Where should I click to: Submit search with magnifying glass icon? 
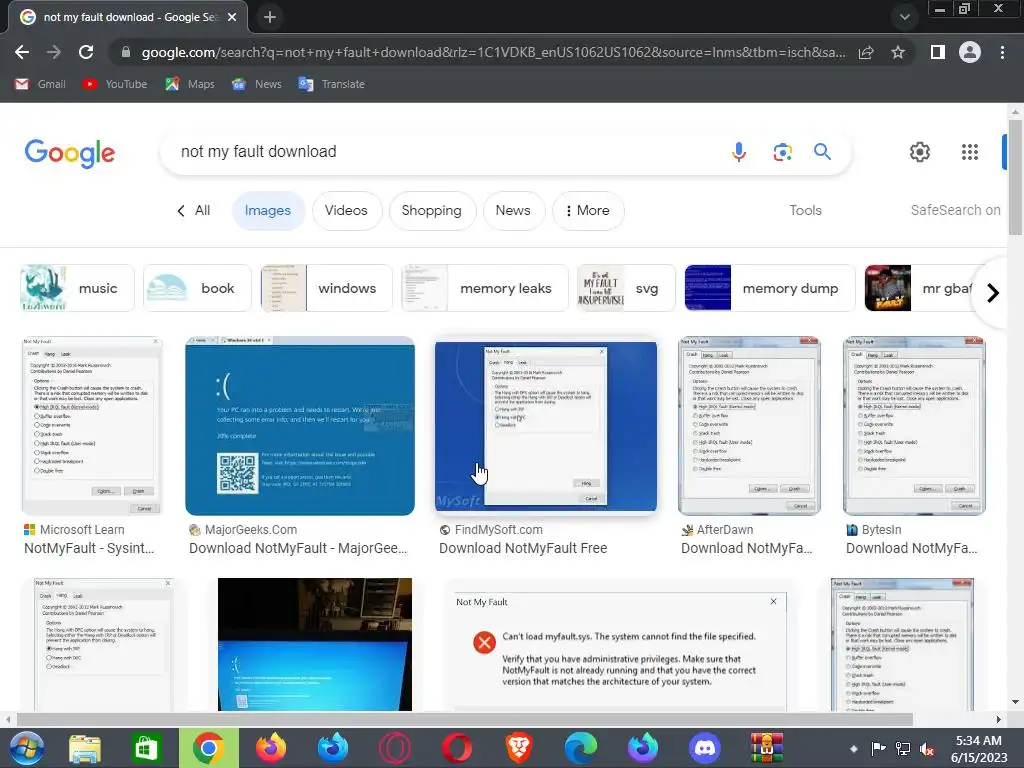(822, 152)
